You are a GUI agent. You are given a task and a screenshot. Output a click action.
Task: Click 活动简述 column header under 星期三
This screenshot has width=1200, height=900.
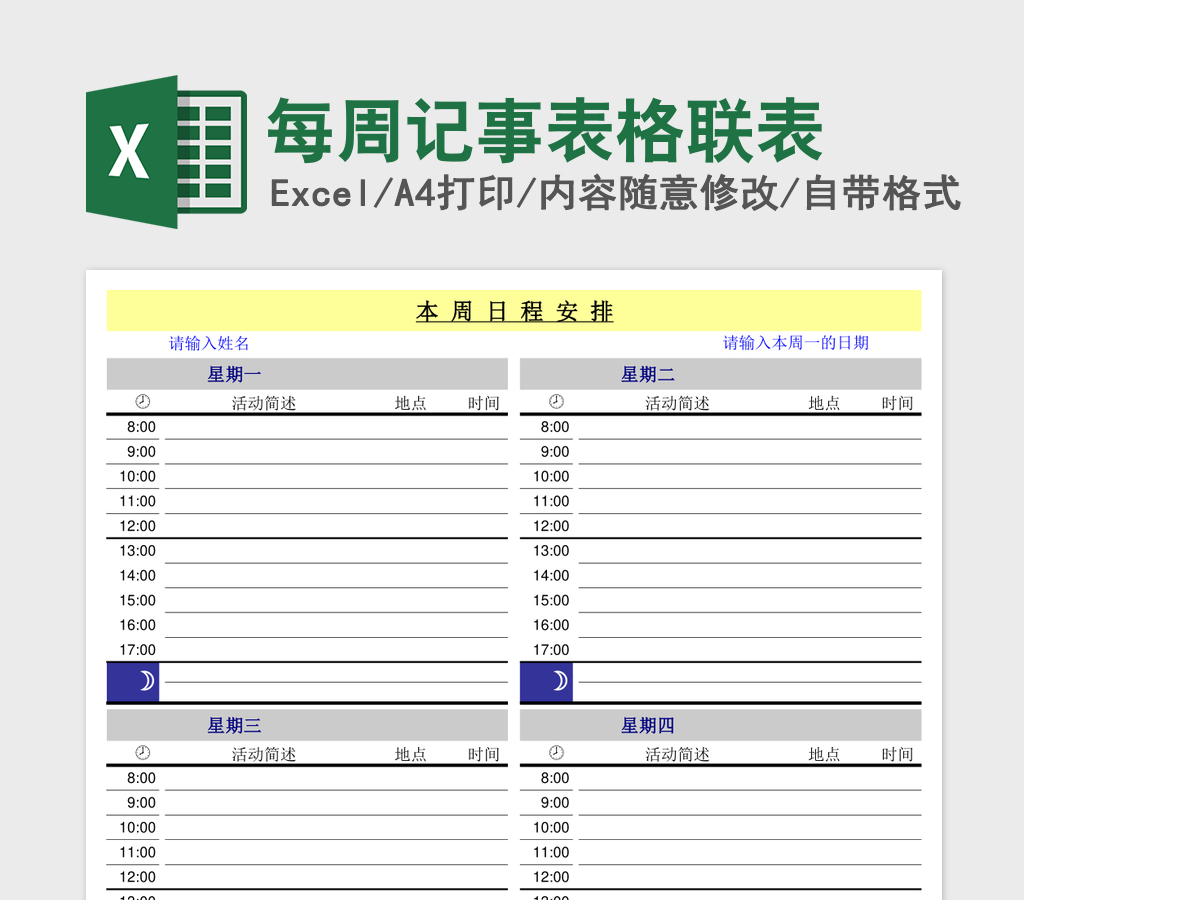pos(264,754)
